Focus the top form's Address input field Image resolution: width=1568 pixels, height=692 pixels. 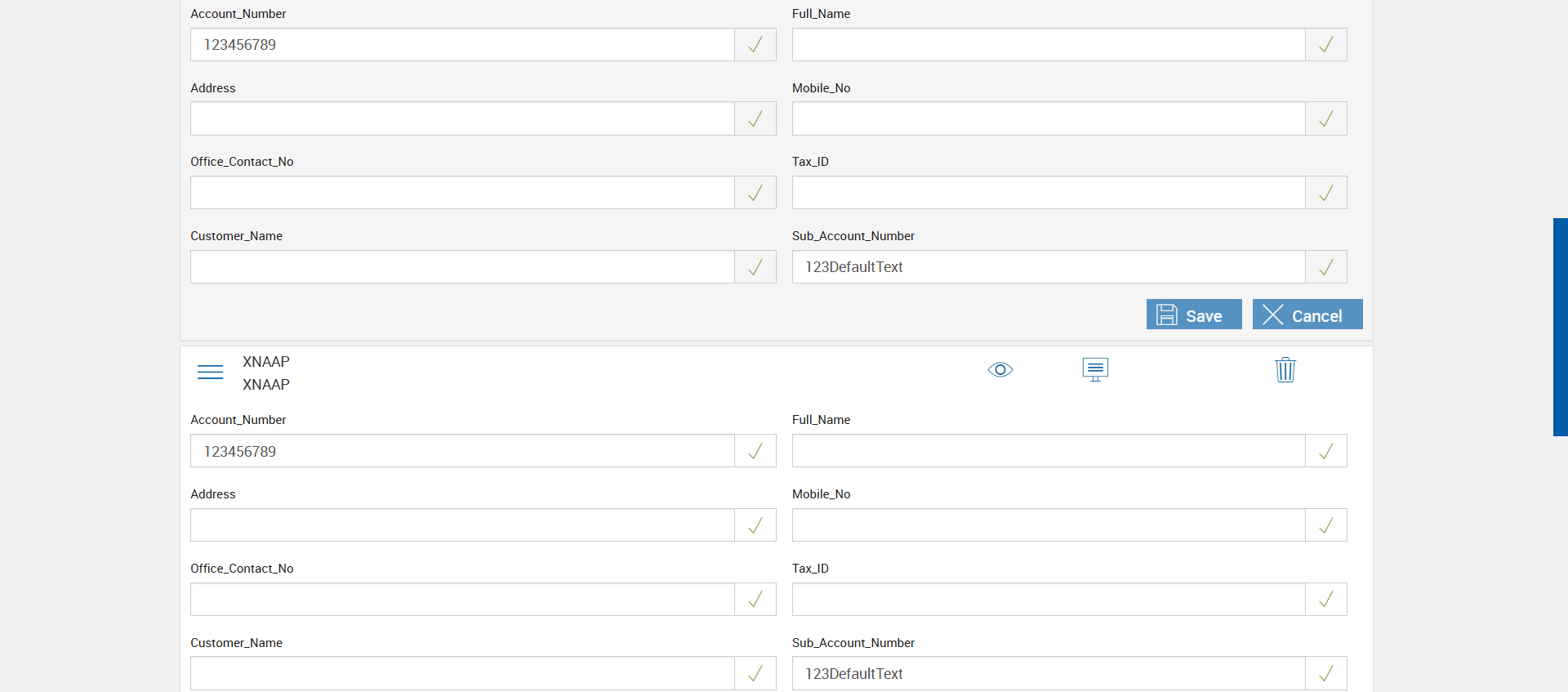click(x=462, y=119)
